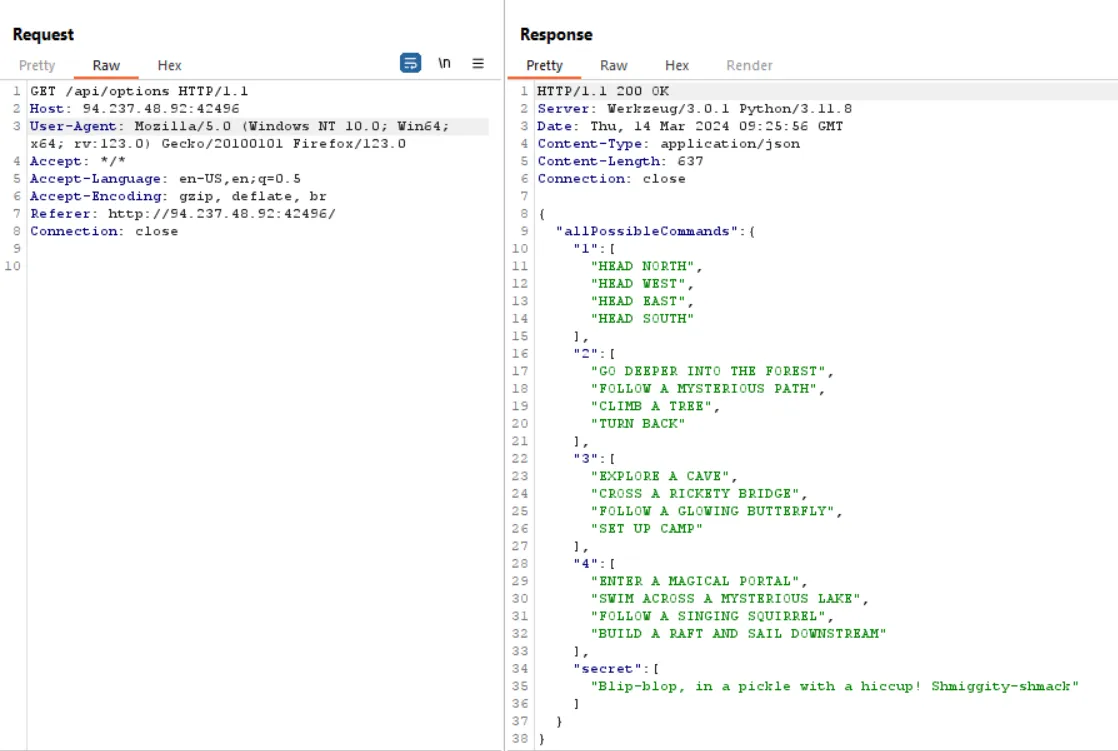This screenshot has width=1118, height=751.
Task: Click the "allPossibleCommands" JSON key
Action: click(647, 231)
